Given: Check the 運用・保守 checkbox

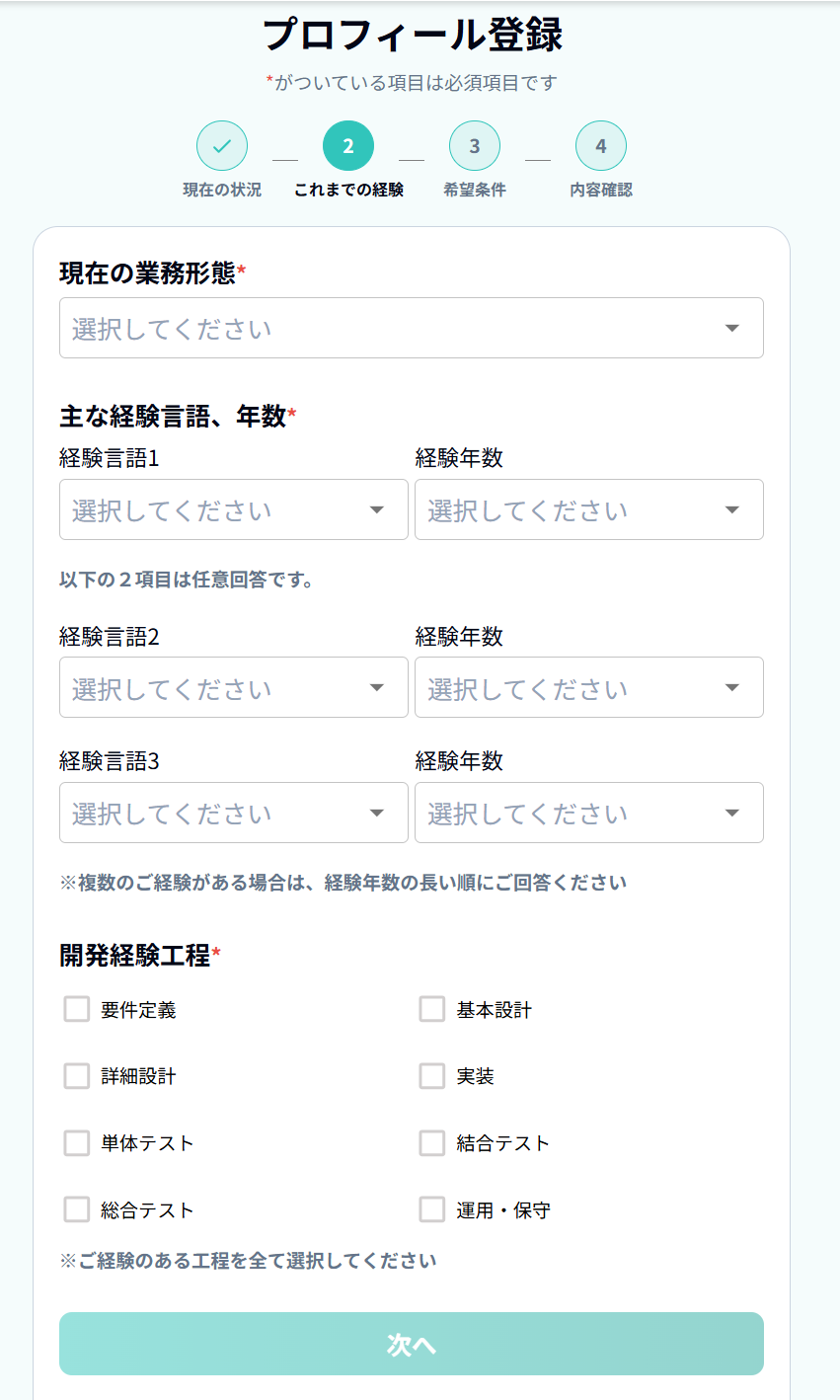Looking at the screenshot, I should [431, 1209].
